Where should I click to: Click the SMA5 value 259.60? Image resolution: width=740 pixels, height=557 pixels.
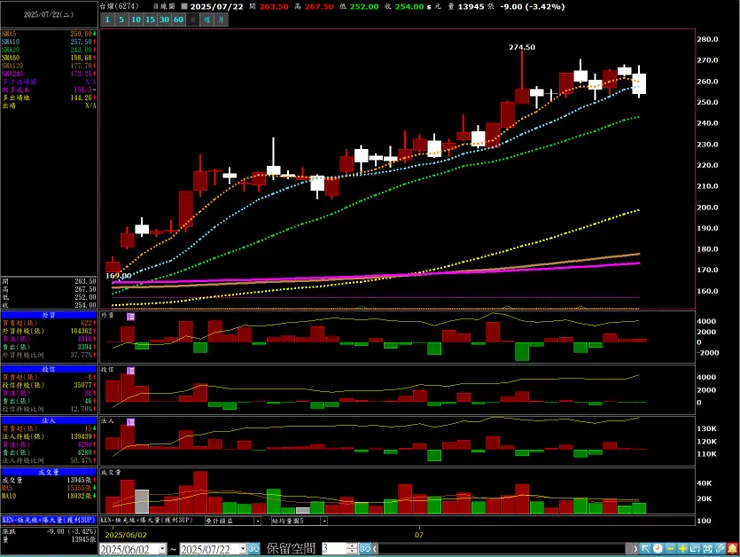81,34
